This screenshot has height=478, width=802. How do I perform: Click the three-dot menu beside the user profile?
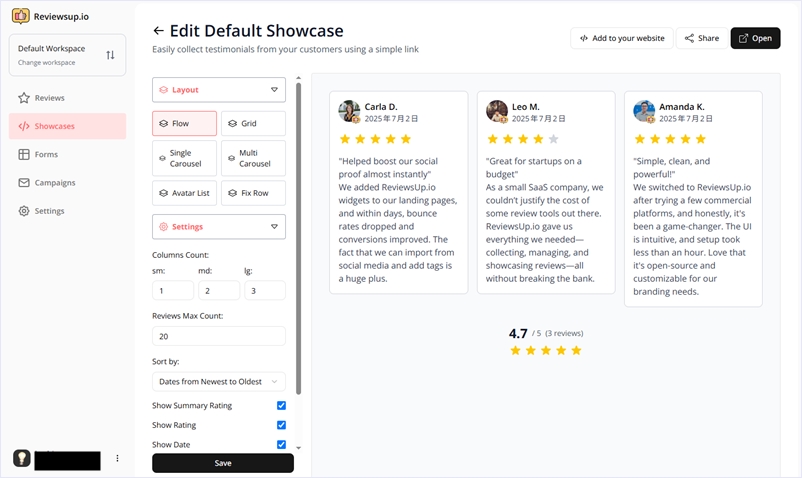click(117, 459)
